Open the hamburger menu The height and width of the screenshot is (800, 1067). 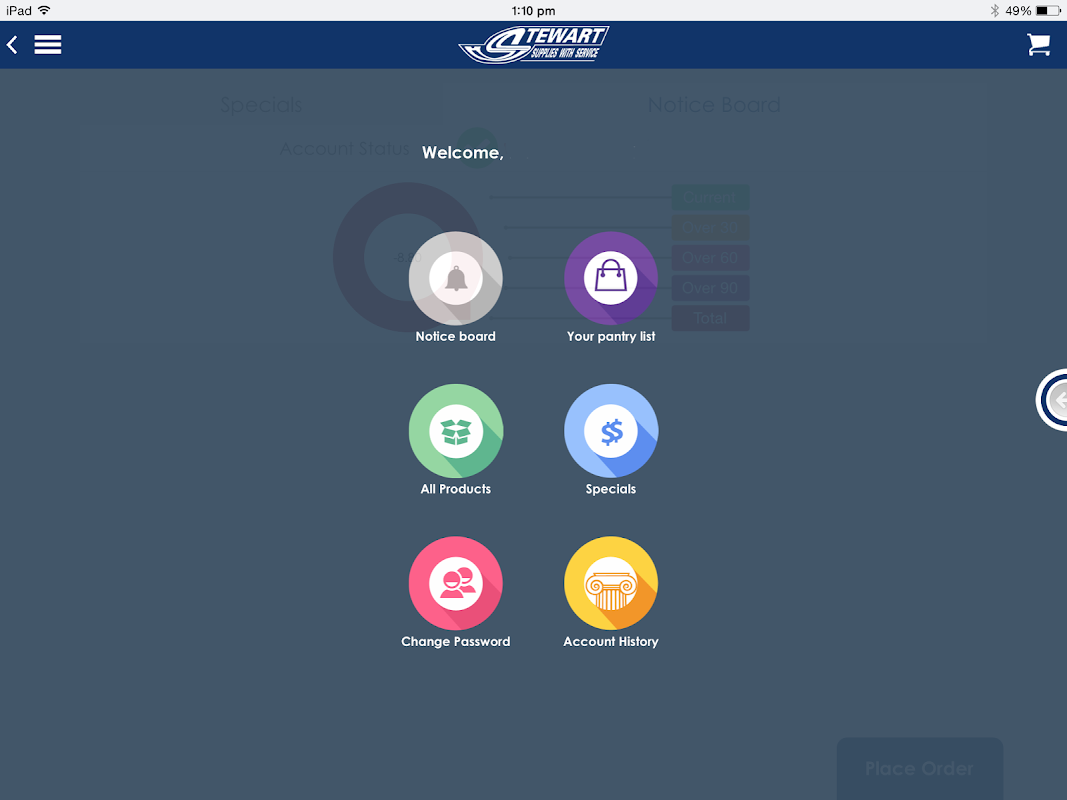coord(48,45)
